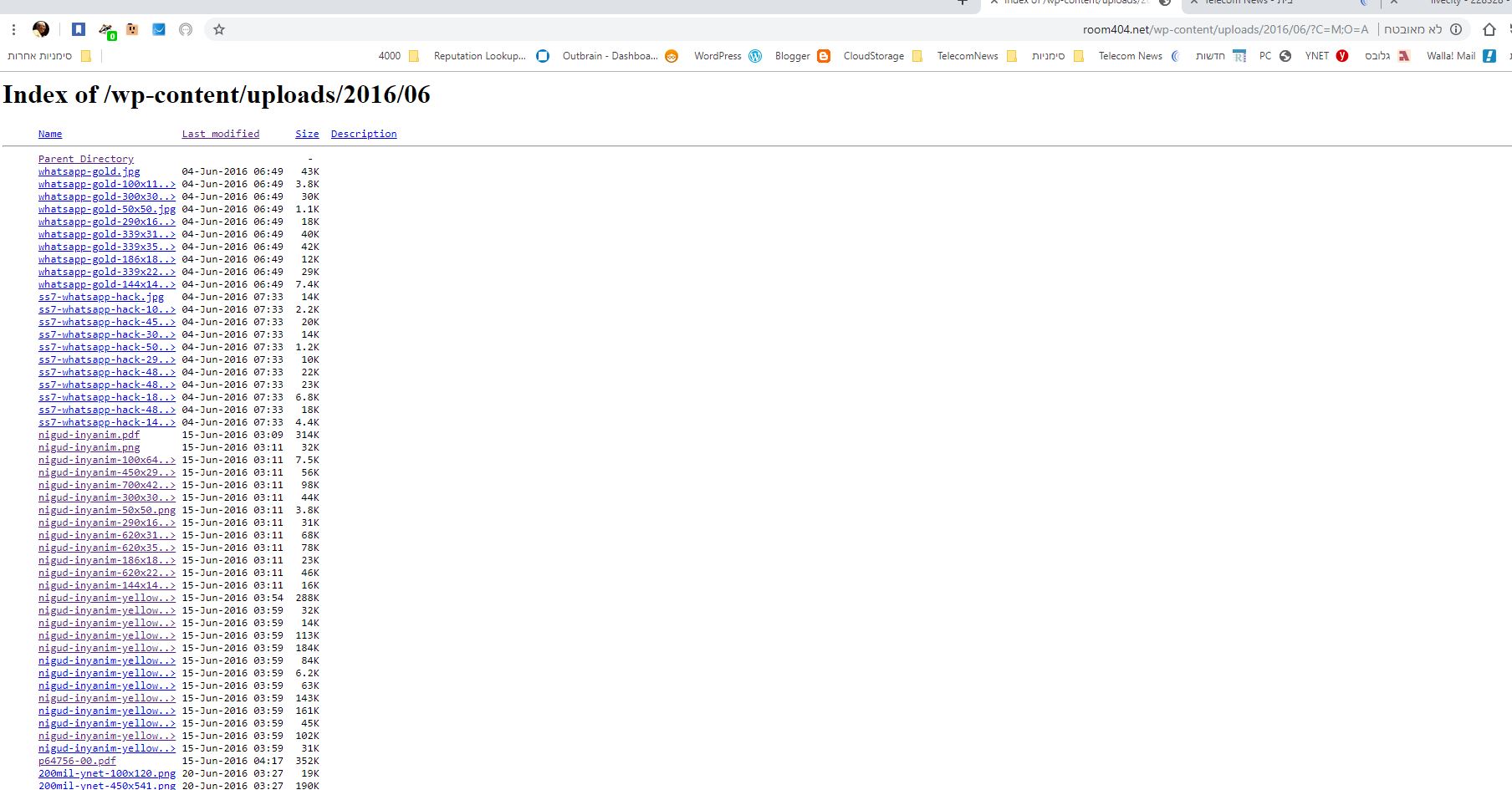1512x790 pixels.
Task: Click the 352K size value
Action: pos(307,761)
